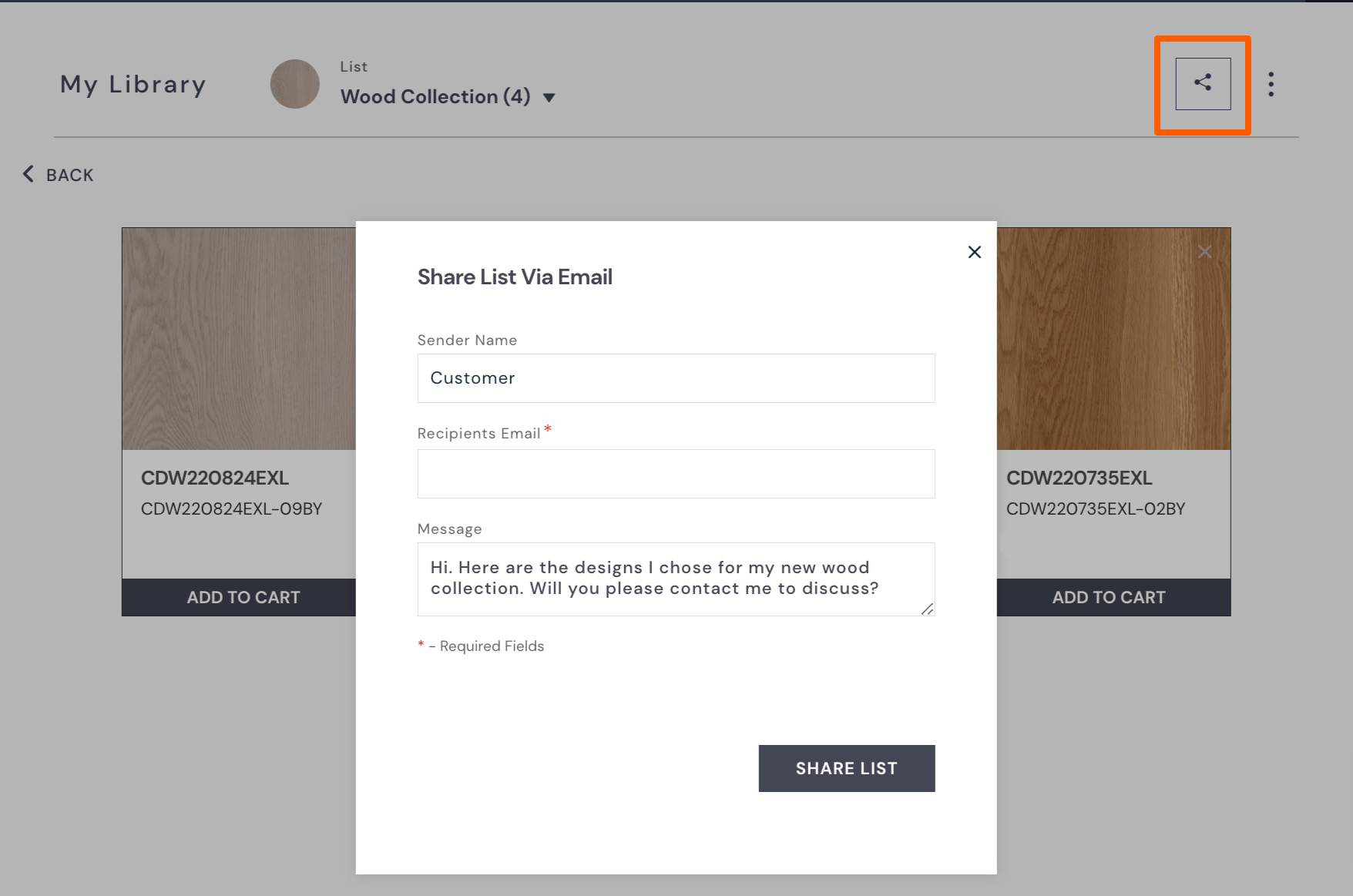The height and width of the screenshot is (896, 1353).
Task: Open the three-dot more options menu
Action: click(x=1271, y=84)
